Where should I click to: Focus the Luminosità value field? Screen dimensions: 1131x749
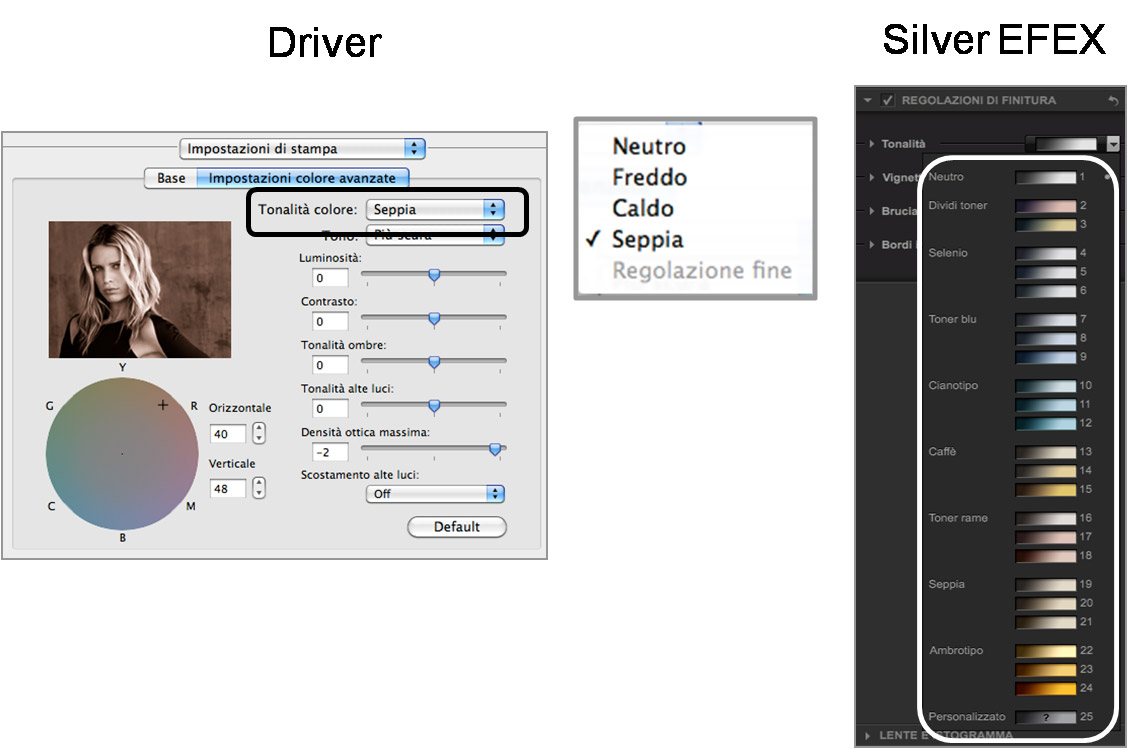click(x=330, y=278)
